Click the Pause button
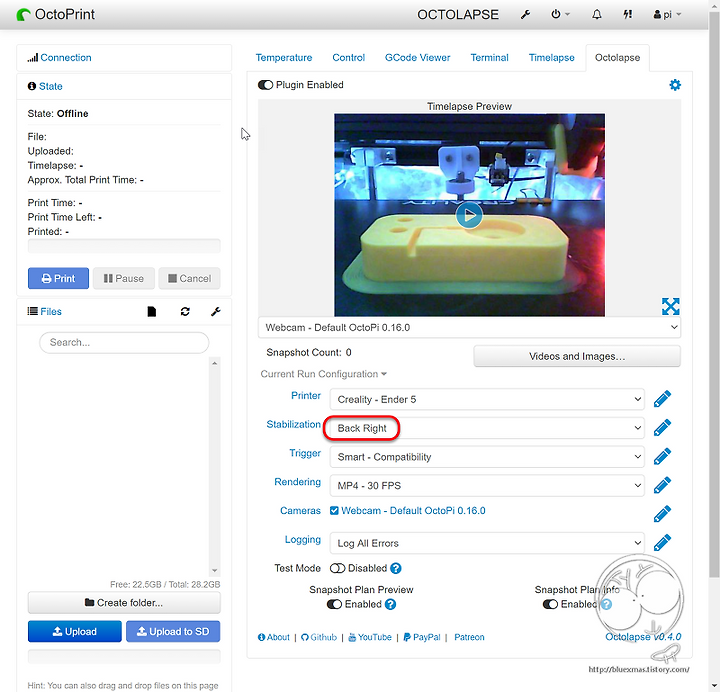Image resolution: width=720 pixels, height=692 pixels. point(124,278)
